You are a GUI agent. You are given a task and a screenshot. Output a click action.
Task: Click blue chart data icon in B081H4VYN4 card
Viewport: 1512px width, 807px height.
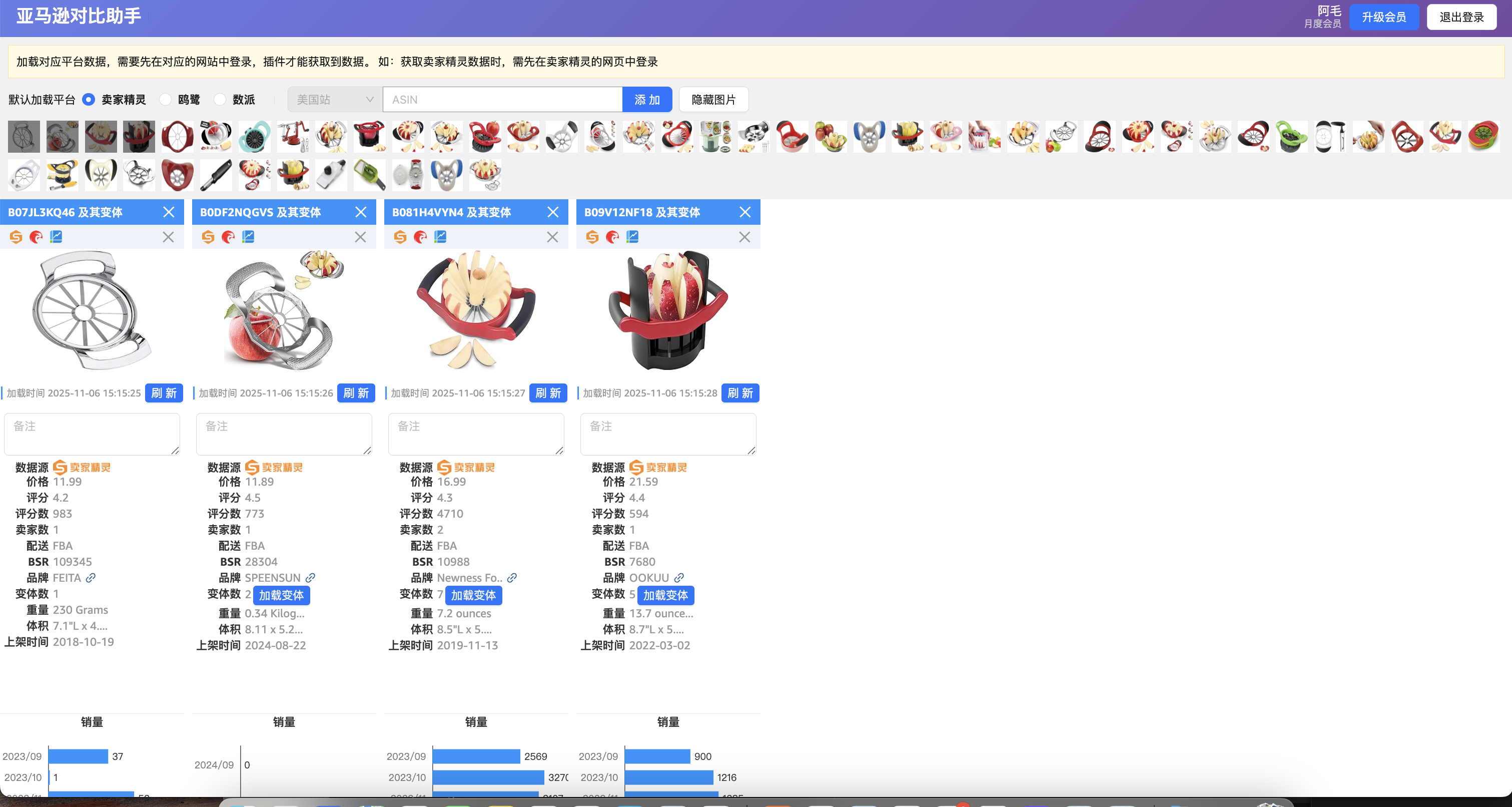coord(440,236)
